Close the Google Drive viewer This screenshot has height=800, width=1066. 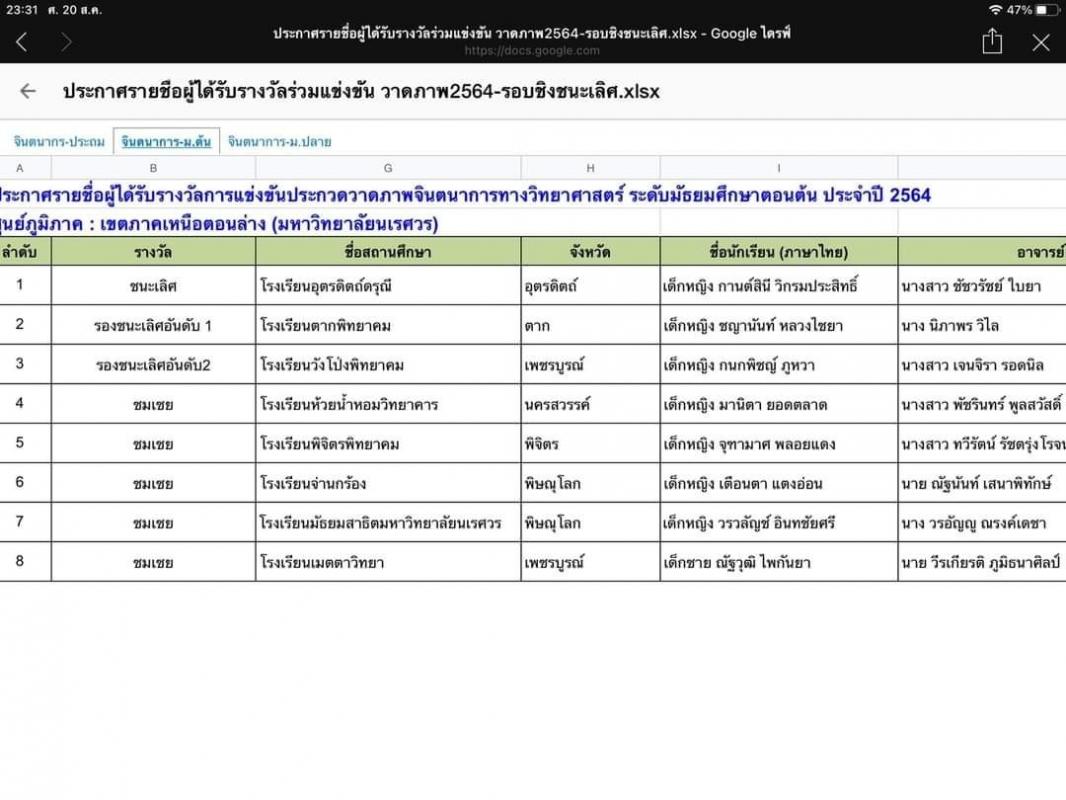pos(1041,42)
